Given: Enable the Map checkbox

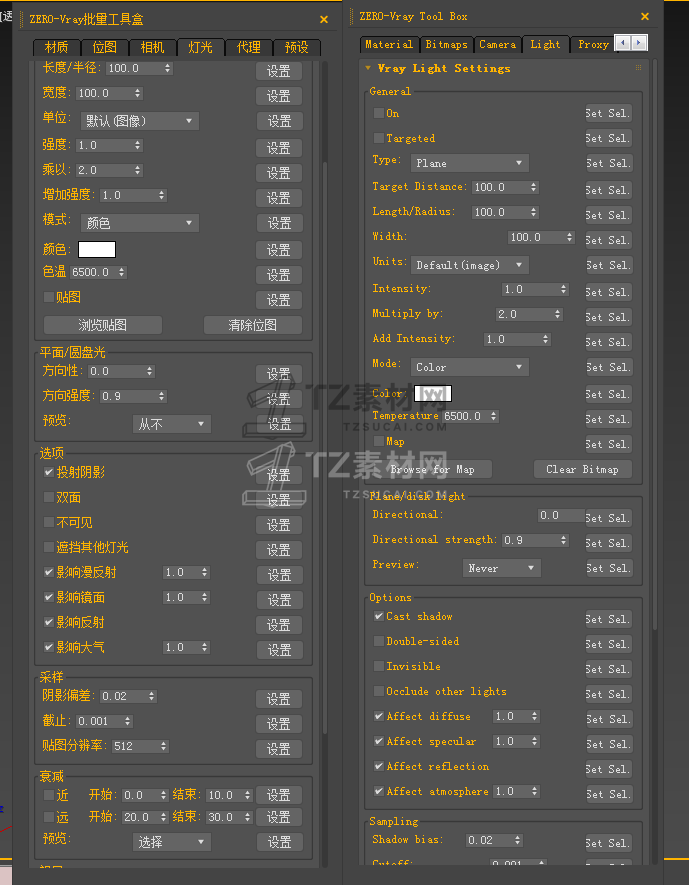Looking at the screenshot, I should (379, 441).
